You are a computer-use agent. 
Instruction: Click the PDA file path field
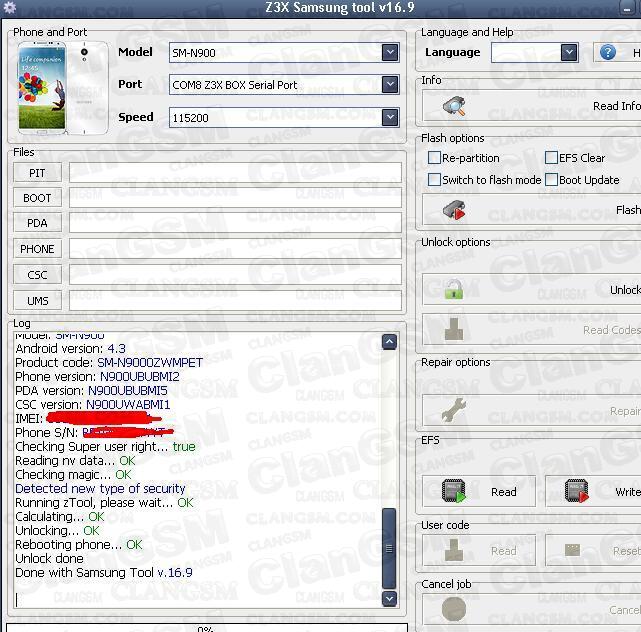[x=235, y=223]
